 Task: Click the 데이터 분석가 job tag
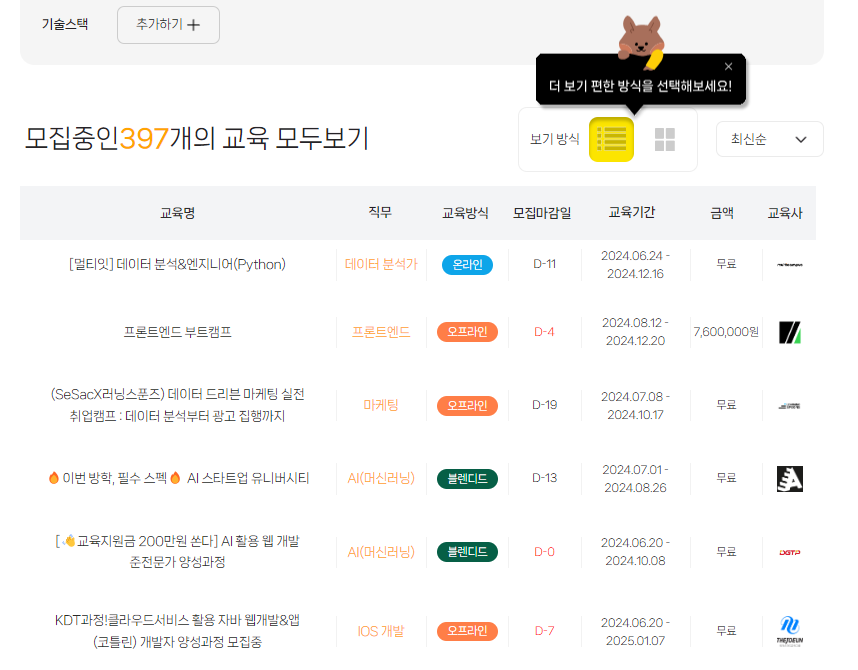[381, 264]
